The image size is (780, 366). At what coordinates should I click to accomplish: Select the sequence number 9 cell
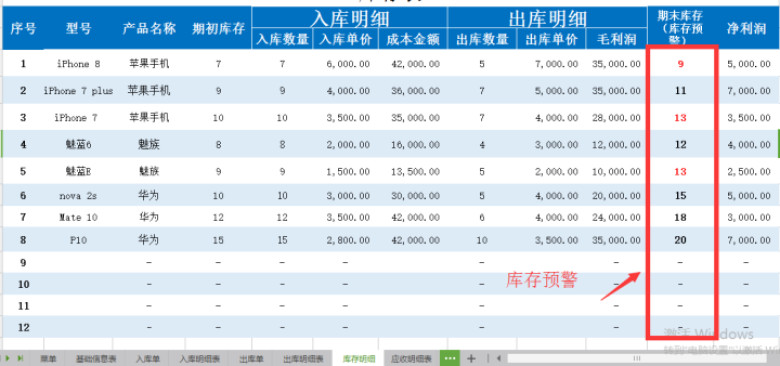coord(23,262)
